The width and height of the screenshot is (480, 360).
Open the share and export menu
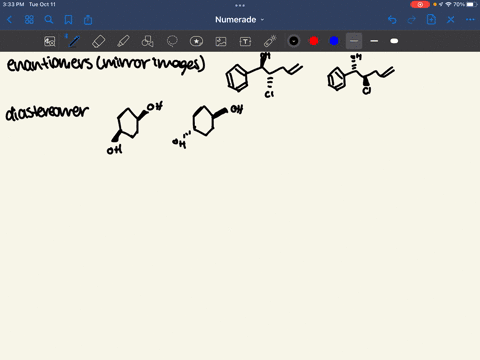click(x=88, y=20)
